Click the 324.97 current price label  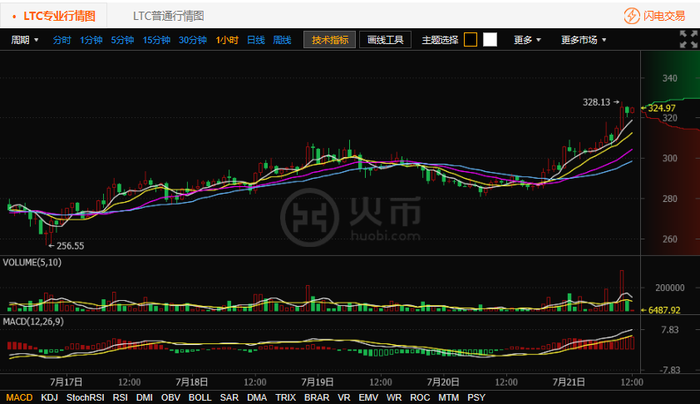point(662,108)
